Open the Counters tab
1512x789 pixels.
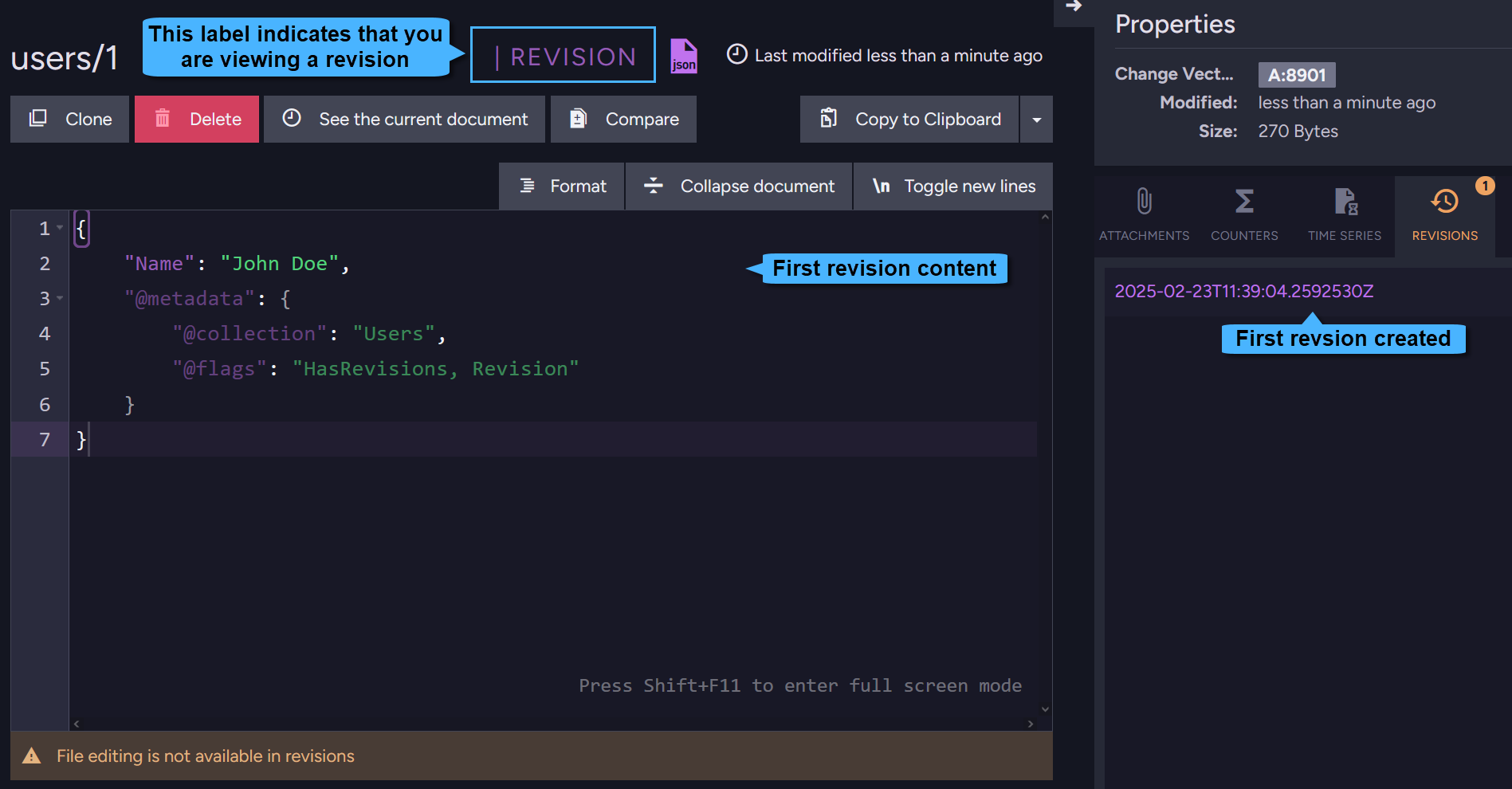(1244, 215)
